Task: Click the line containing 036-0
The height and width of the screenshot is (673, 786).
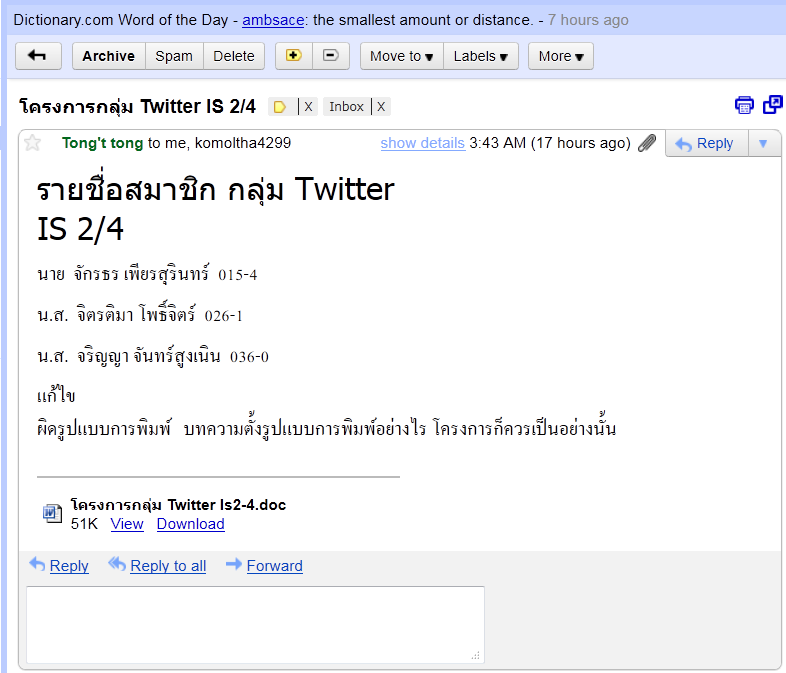Action: pyautogui.click(x=153, y=356)
